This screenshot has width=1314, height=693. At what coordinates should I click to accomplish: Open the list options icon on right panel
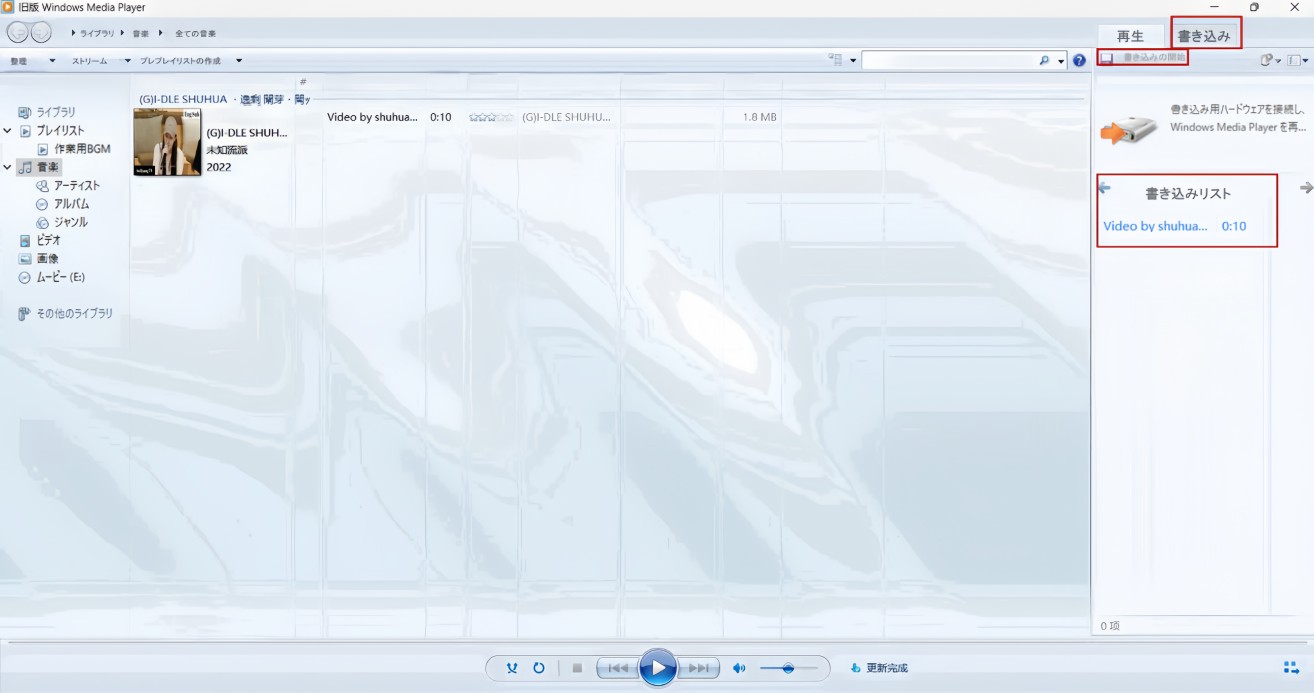(1299, 60)
